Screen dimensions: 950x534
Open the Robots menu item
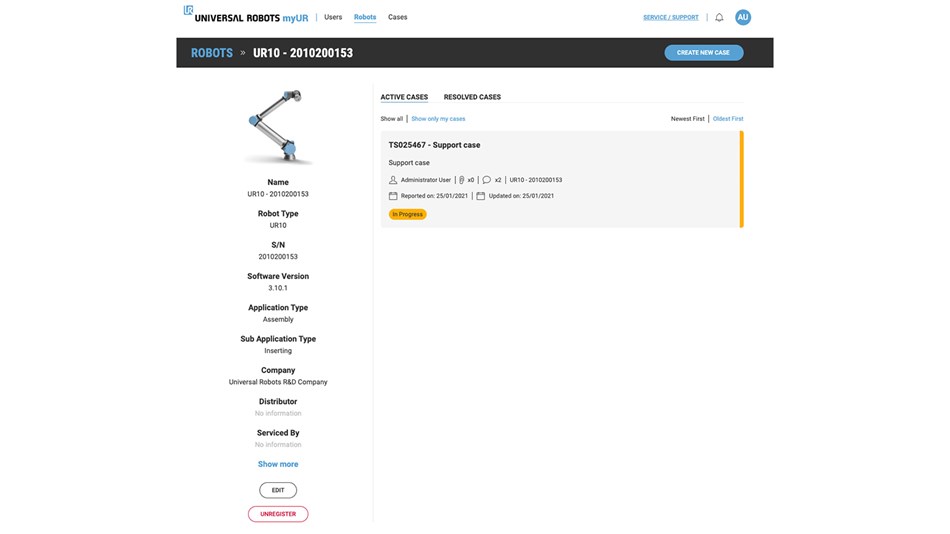pos(365,17)
